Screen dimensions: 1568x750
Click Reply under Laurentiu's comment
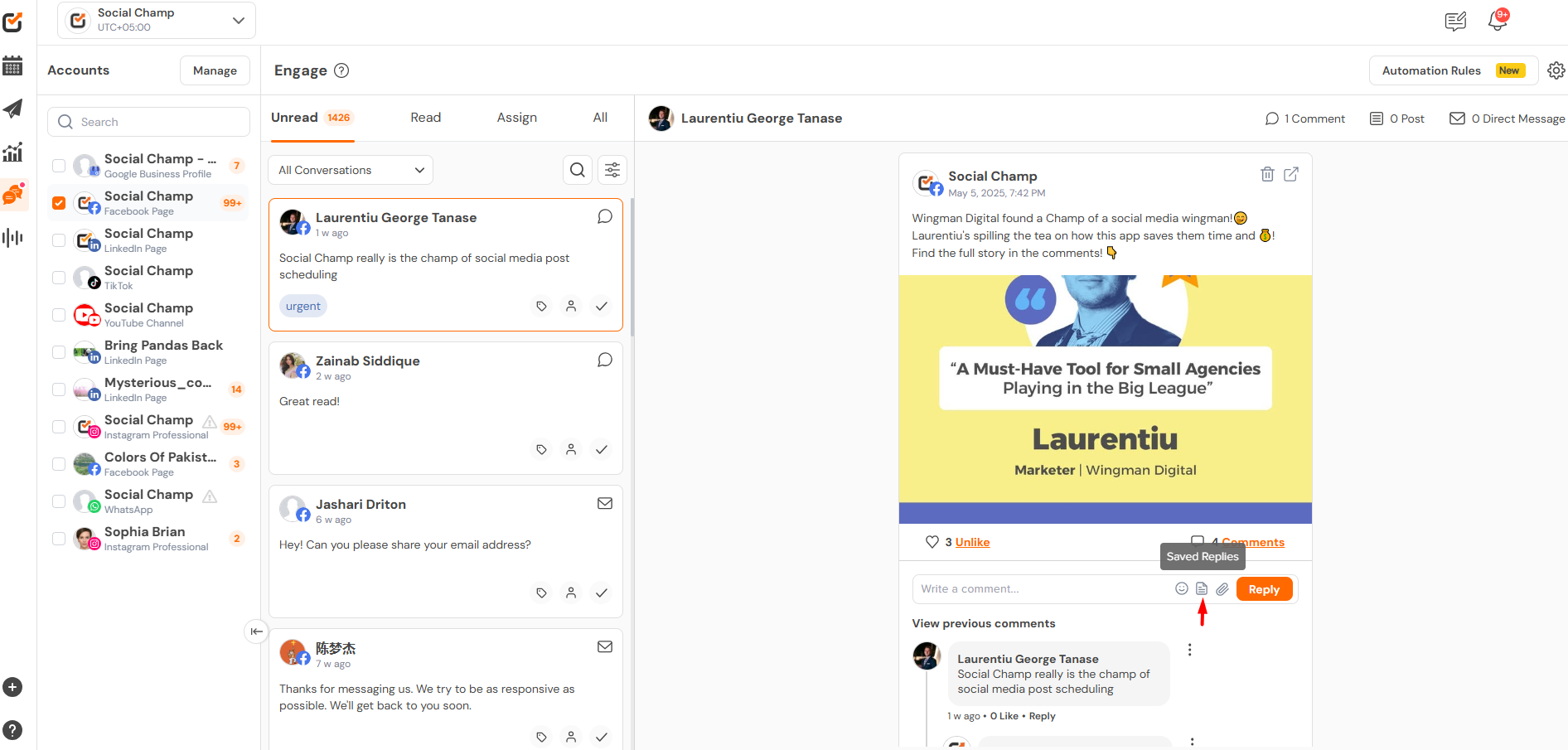point(1042,716)
